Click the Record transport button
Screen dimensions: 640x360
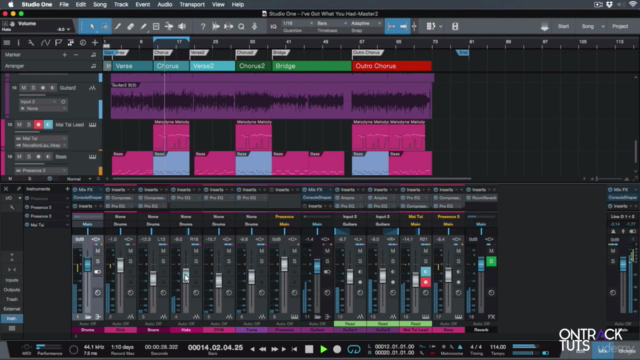pyautogui.click(x=337, y=349)
